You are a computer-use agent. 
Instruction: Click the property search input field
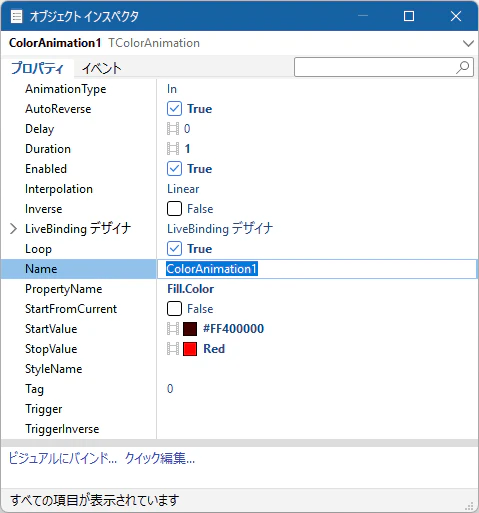point(375,67)
